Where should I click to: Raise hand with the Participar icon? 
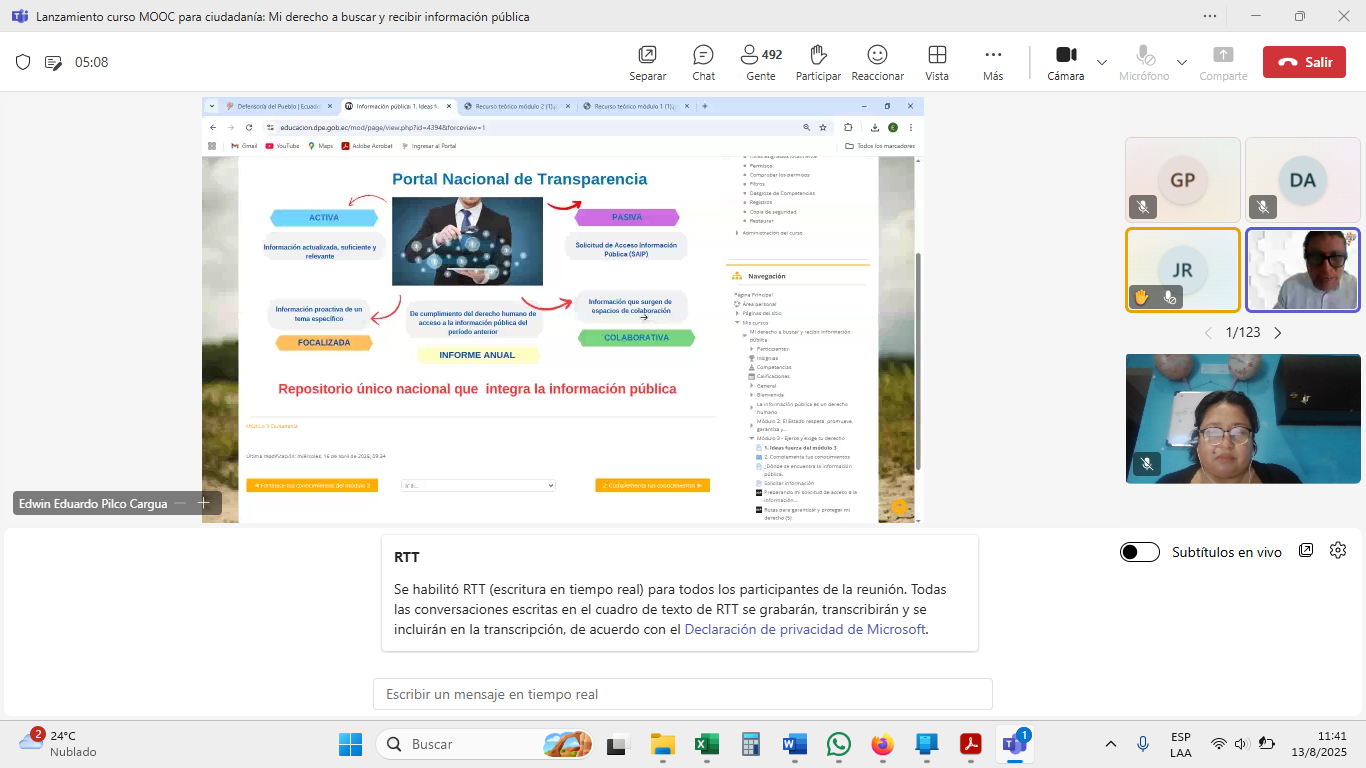point(818,62)
